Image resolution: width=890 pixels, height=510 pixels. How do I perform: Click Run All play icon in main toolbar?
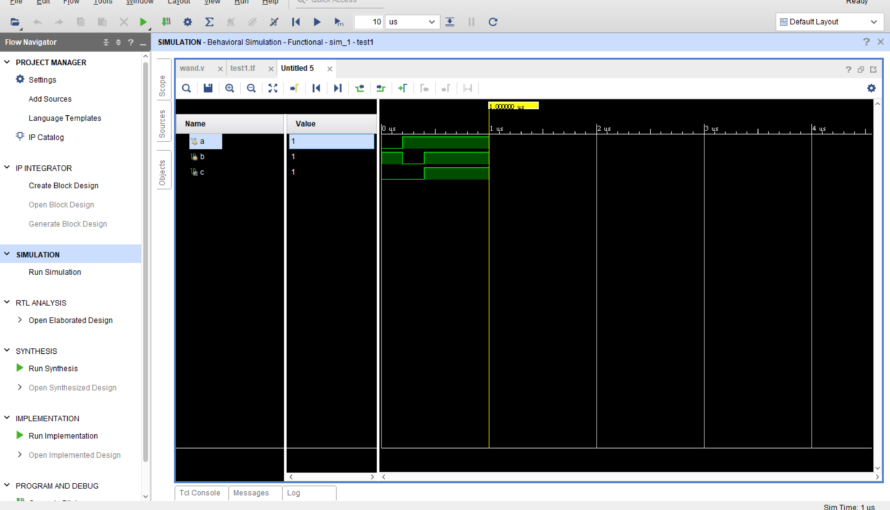tap(317, 22)
